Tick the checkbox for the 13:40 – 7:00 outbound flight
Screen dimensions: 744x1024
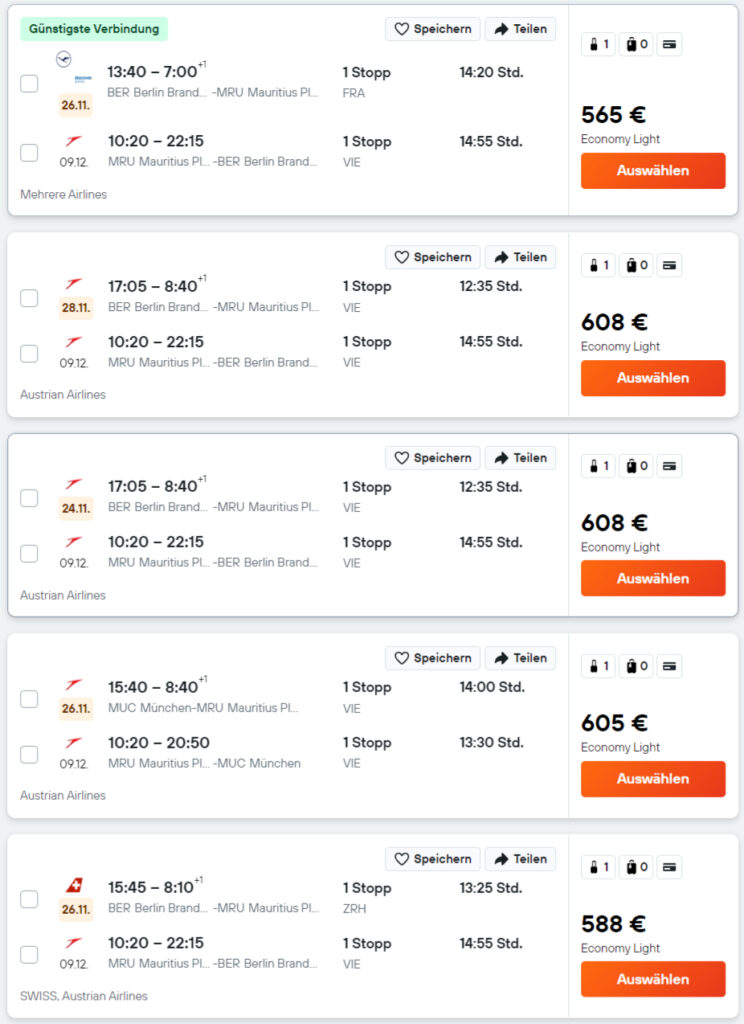point(29,83)
